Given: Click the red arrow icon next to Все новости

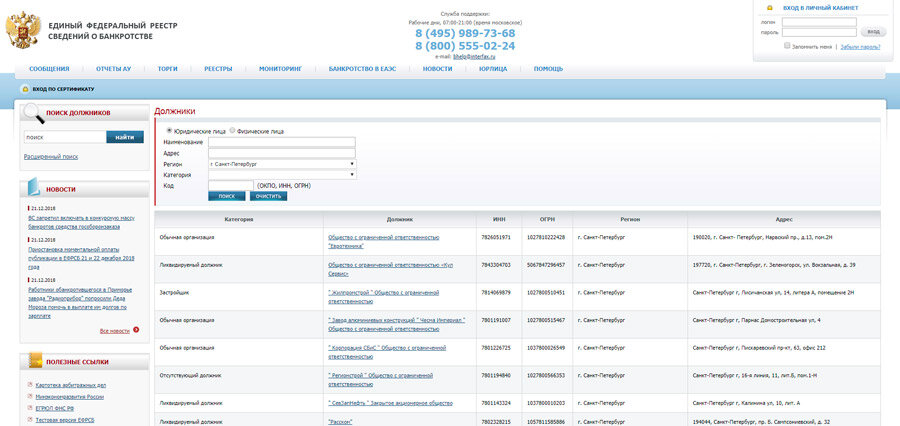Looking at the screenshot, I should pos(136,330).
